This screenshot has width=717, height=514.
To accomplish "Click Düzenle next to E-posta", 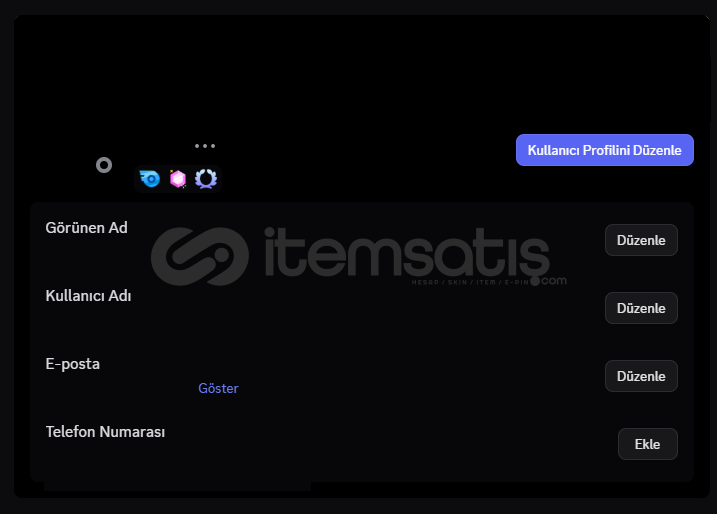I will click(x=641, y=376).
